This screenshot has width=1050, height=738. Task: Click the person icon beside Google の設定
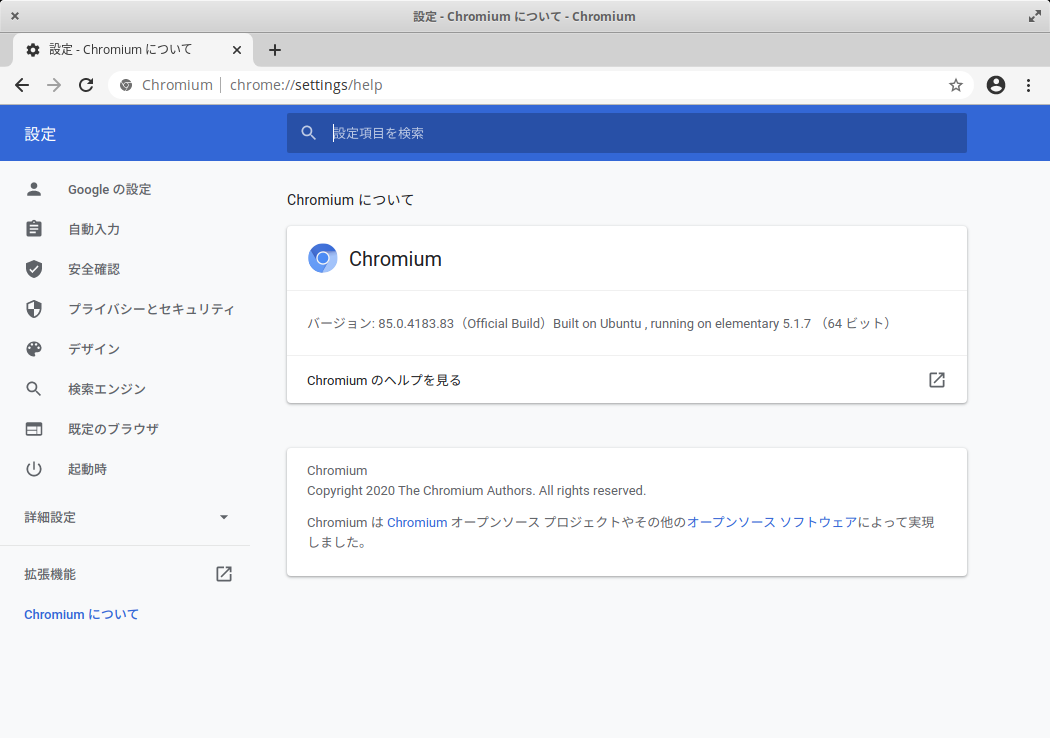(x=34, y=189)
